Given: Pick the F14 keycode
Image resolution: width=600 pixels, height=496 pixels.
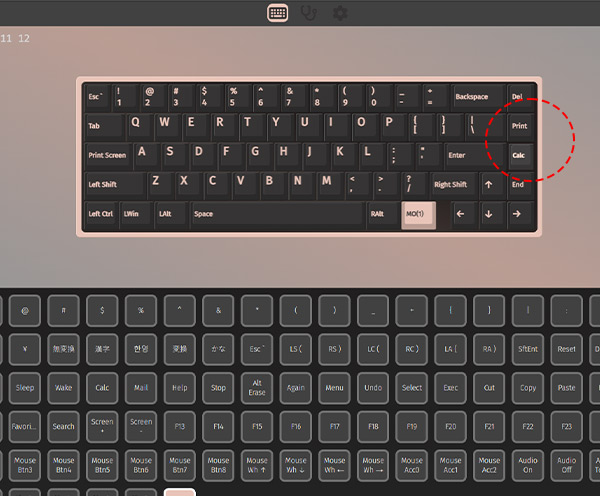Looking at the screenshot, I should [218, 426].
